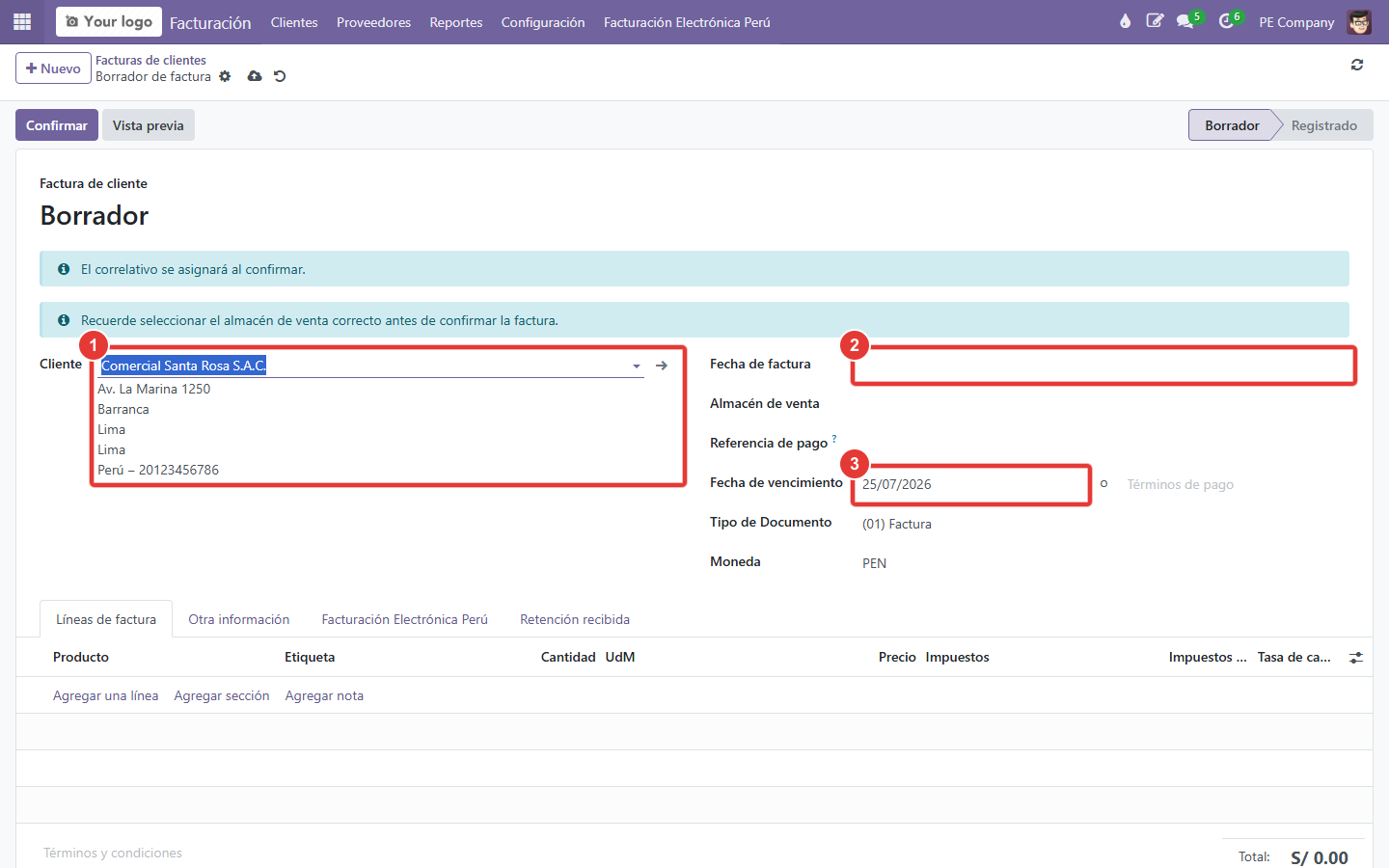Click the Agregar una línea link

[106, 695]
